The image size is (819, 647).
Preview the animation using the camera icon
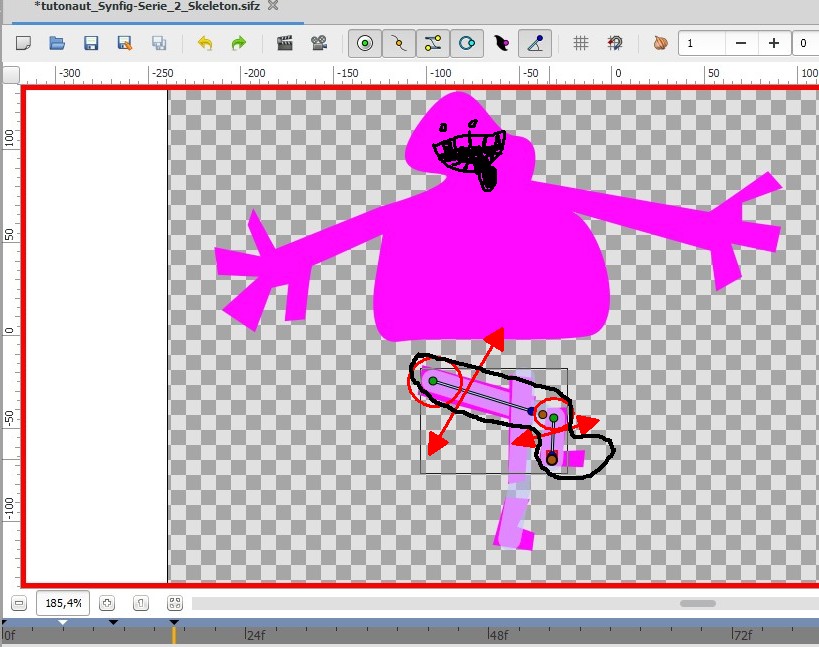(319, 43)
